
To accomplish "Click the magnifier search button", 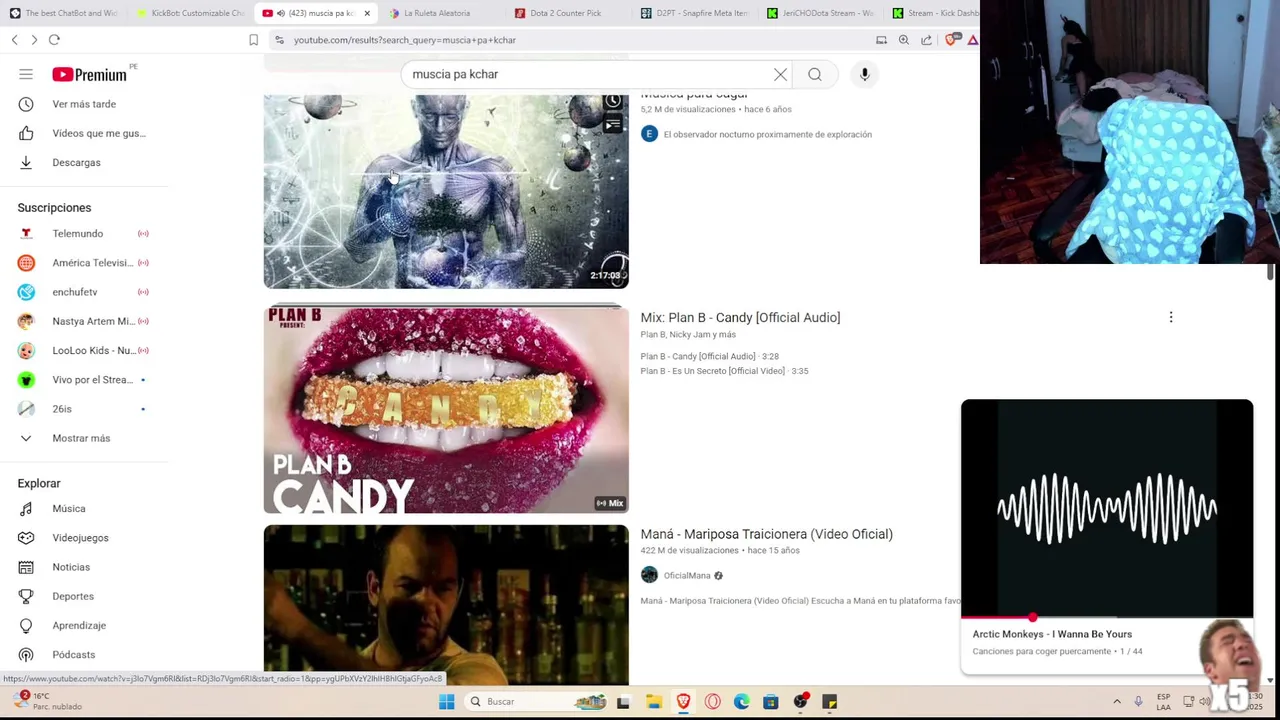I will pyautogui.click(x=815, y=74).
